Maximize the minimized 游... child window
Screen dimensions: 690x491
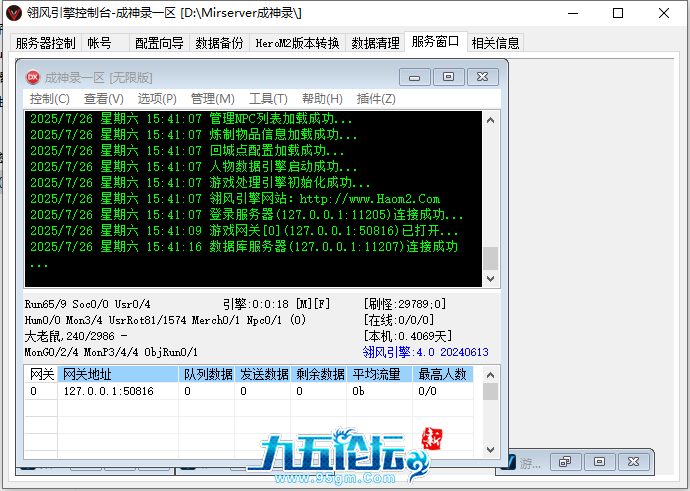pyautogui.click(x=599, y=462)
